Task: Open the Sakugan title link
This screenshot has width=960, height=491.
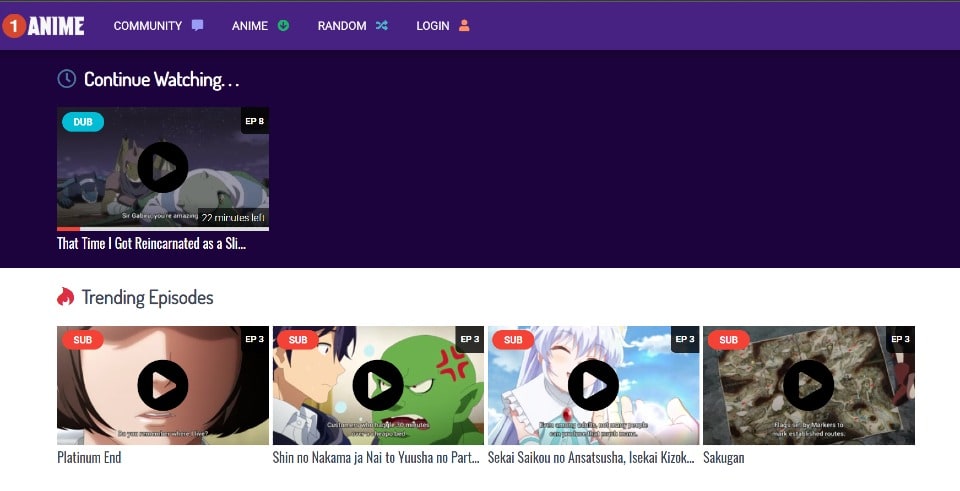Action: point(724,457)
